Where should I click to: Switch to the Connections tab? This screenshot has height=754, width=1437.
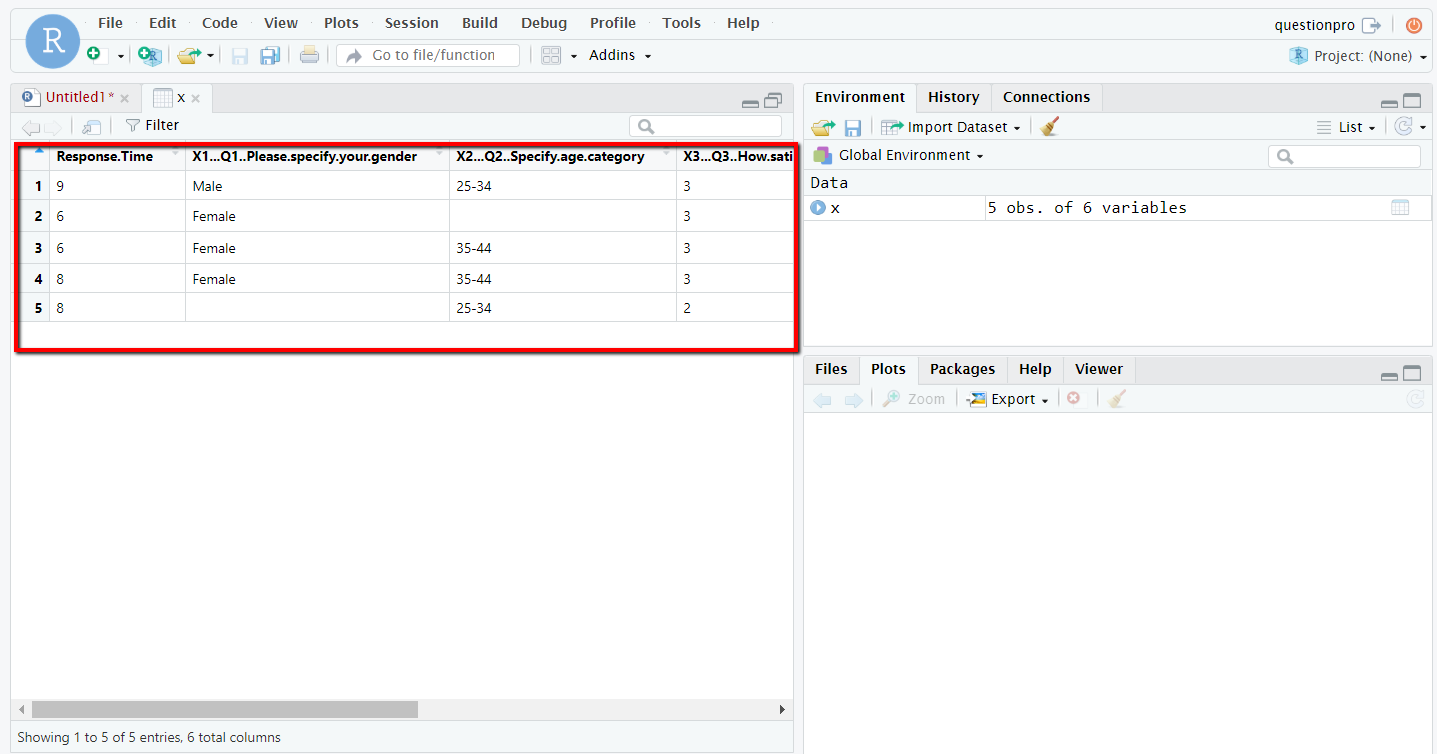coord(1047,97)
